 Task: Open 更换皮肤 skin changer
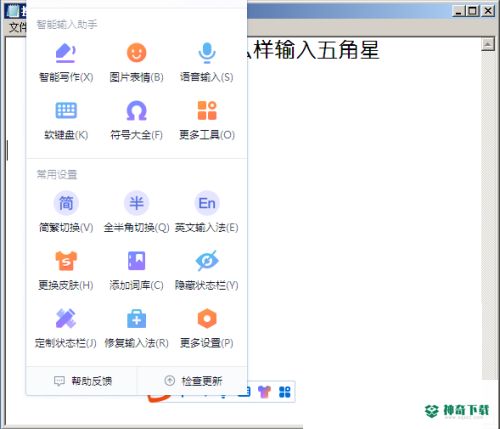coord(66,270)
